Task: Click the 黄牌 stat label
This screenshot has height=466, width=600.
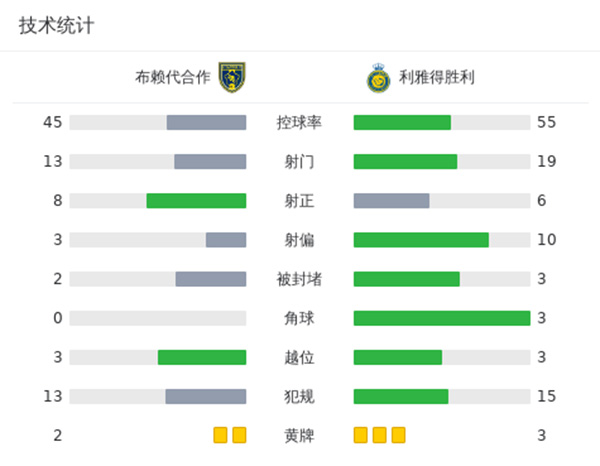Action: coord(299,435)
